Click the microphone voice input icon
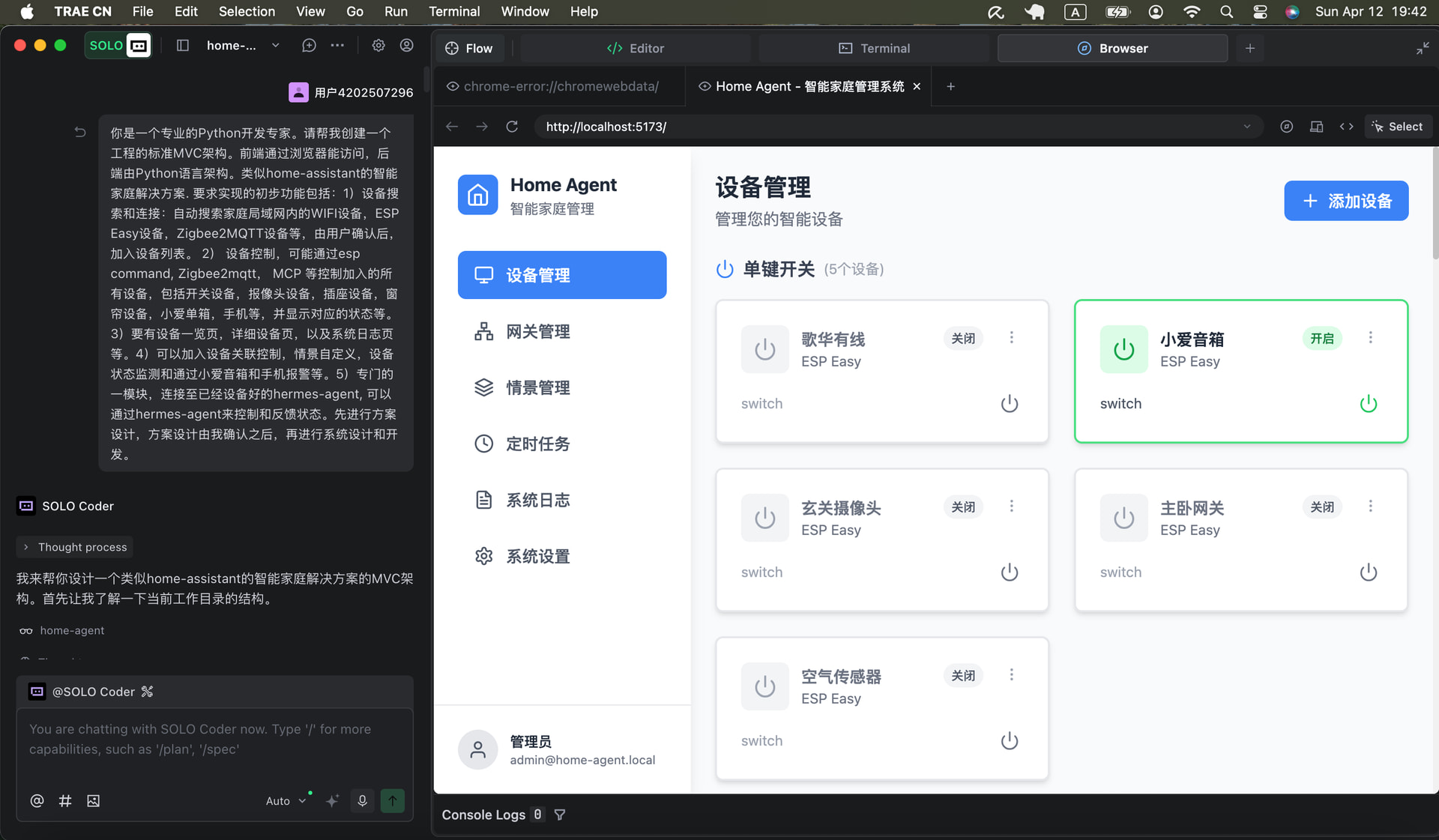The width and height of the screenshot is (1439, 840). click(362, 801)
